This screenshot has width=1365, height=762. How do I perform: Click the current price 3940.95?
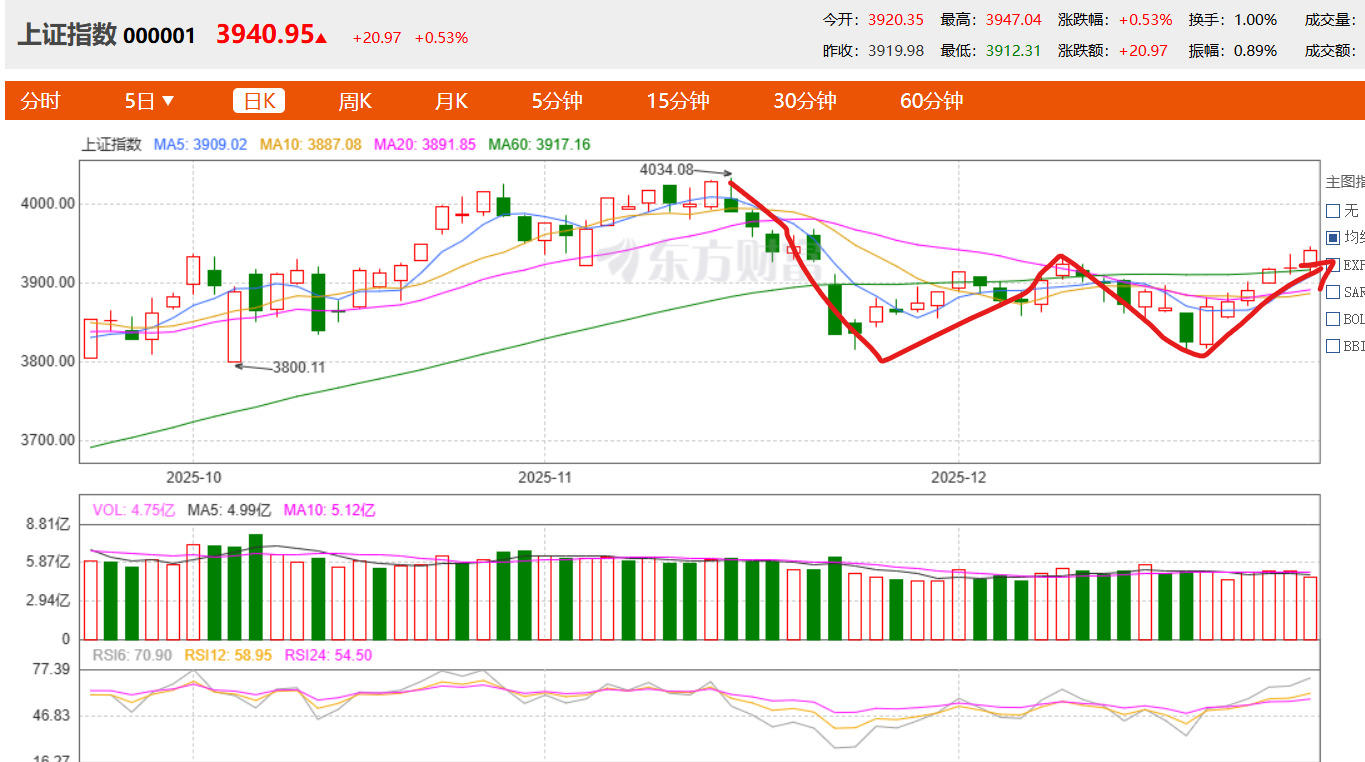pos(265,35)
